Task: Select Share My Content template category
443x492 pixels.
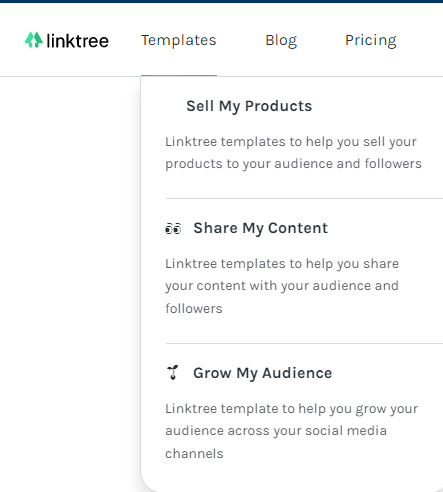Action: pyautogui.click(x=261, y=228)
